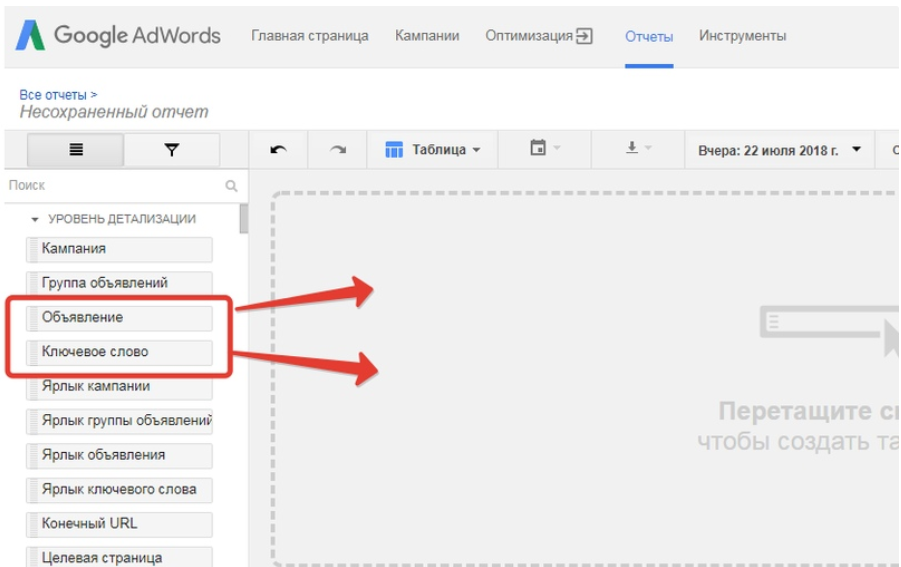
Task: Select the Группа объявлений tile
Action: coord(120,283)
